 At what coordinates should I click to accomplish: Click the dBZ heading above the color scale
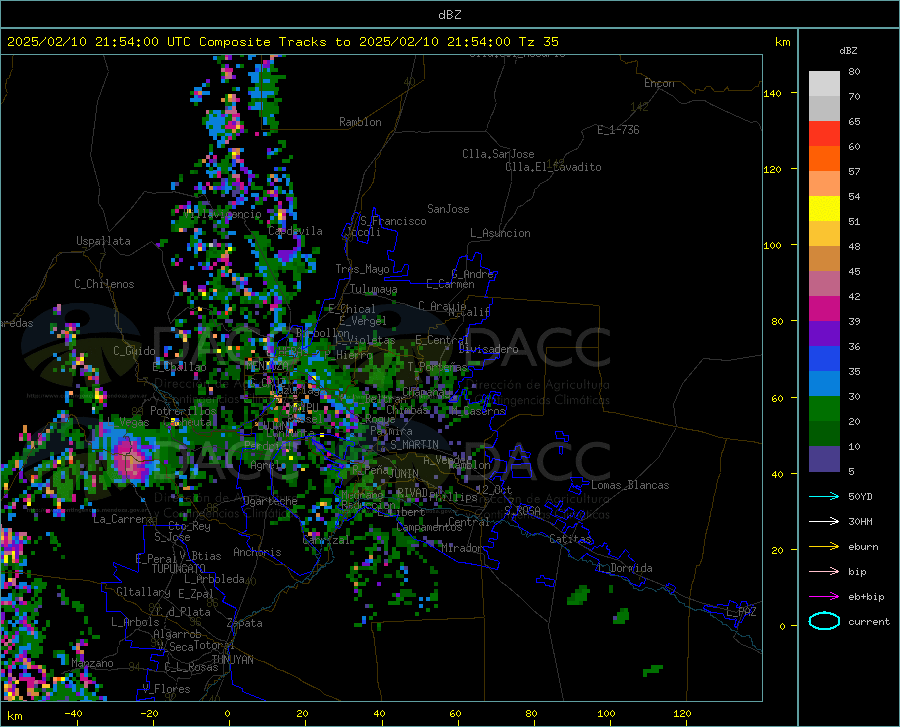click(x=848, y=50)
